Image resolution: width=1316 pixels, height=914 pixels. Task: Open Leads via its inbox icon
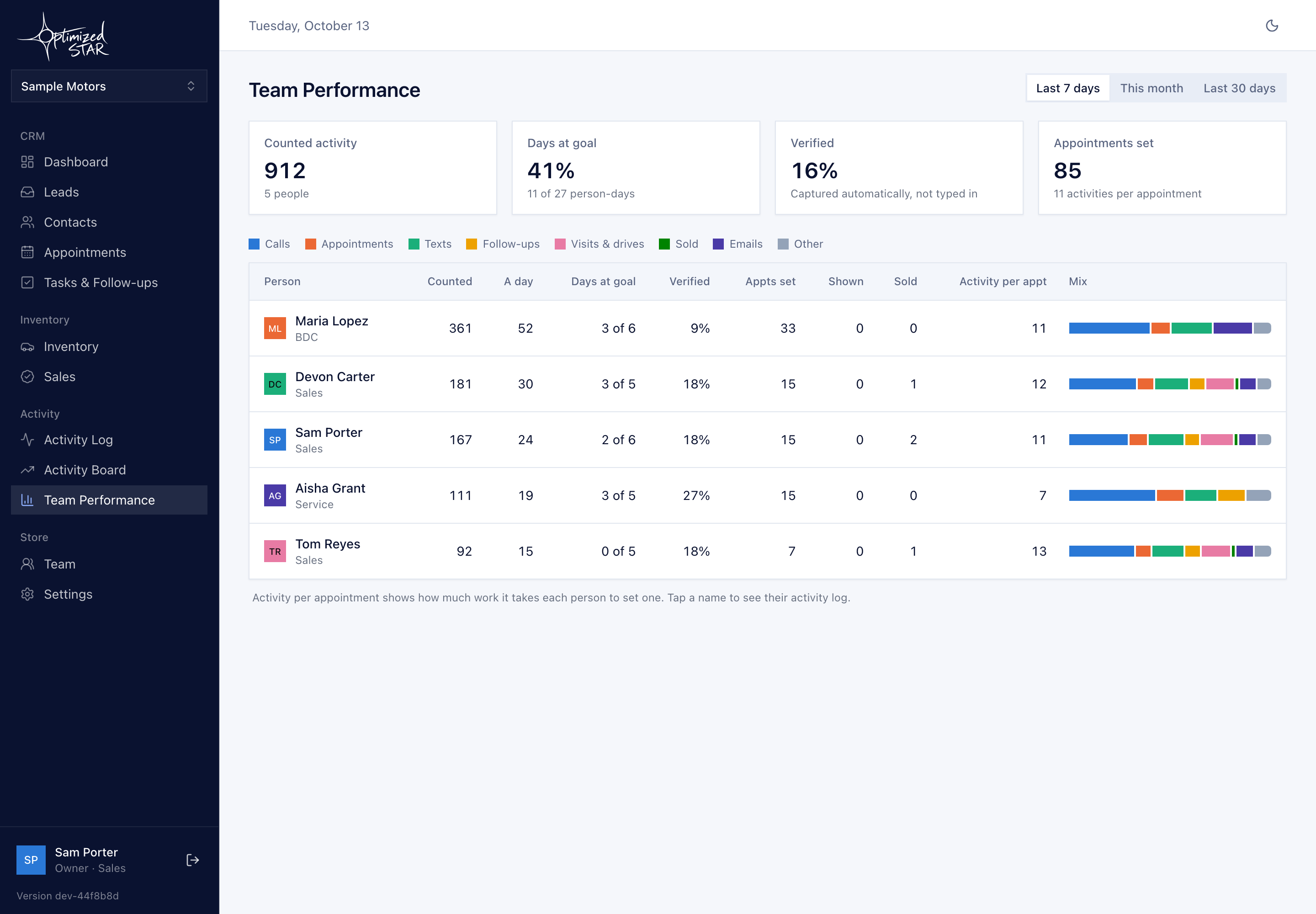pyautogui.click(x=27, y=192)
